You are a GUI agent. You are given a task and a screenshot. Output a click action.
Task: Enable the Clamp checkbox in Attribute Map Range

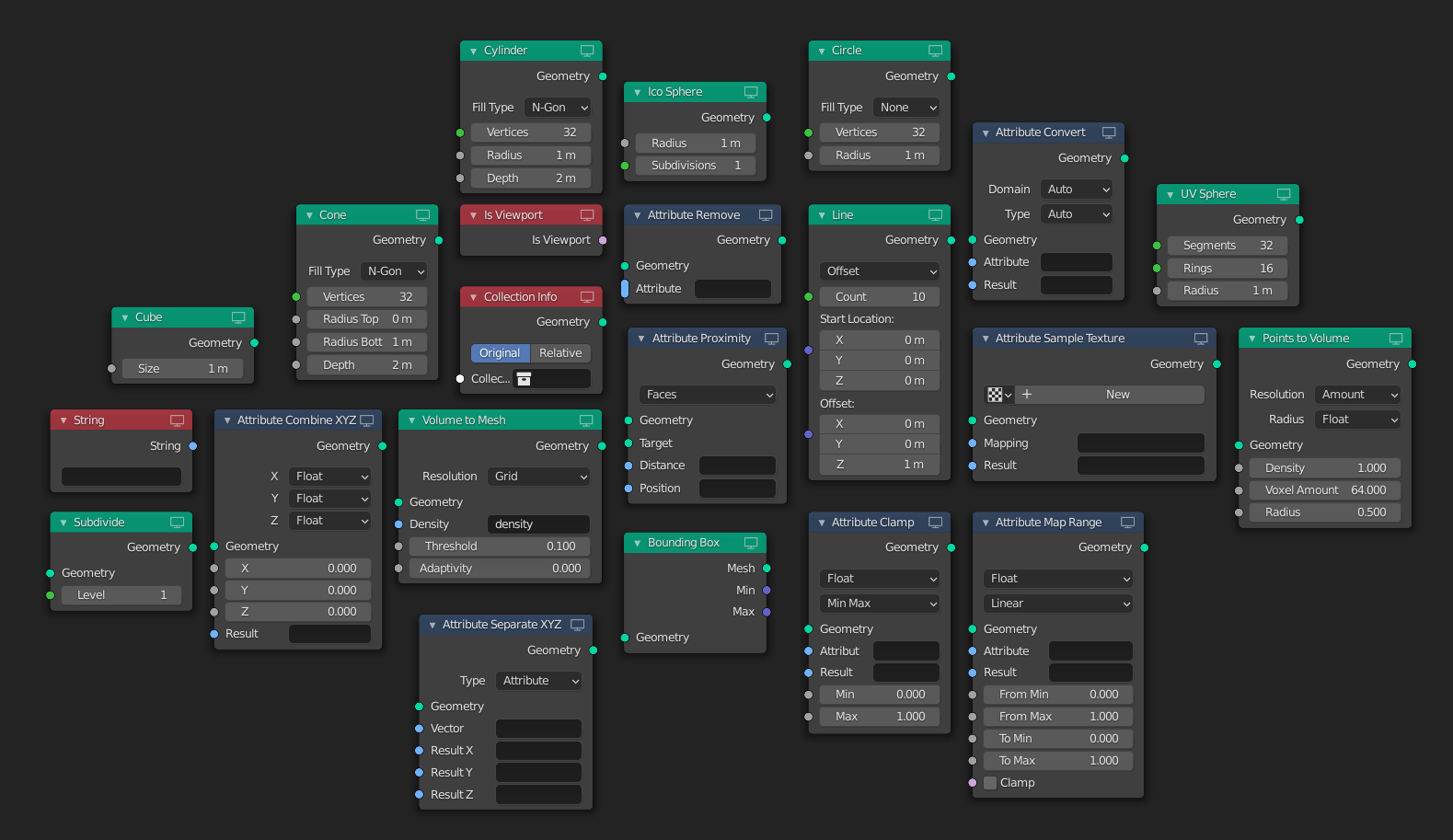(x=990, y=783)
